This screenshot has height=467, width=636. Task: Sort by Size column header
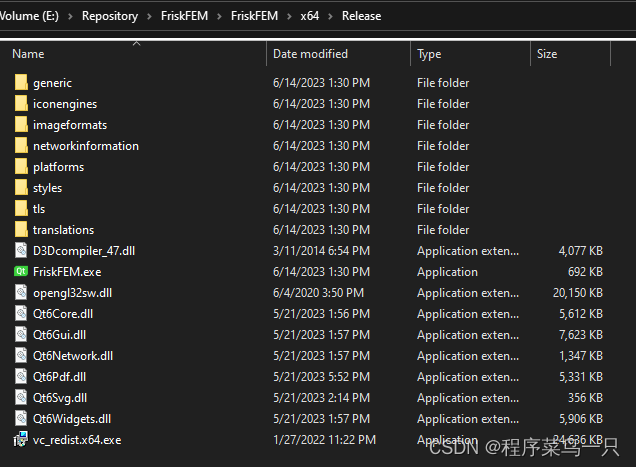click(x=547, y=54)
